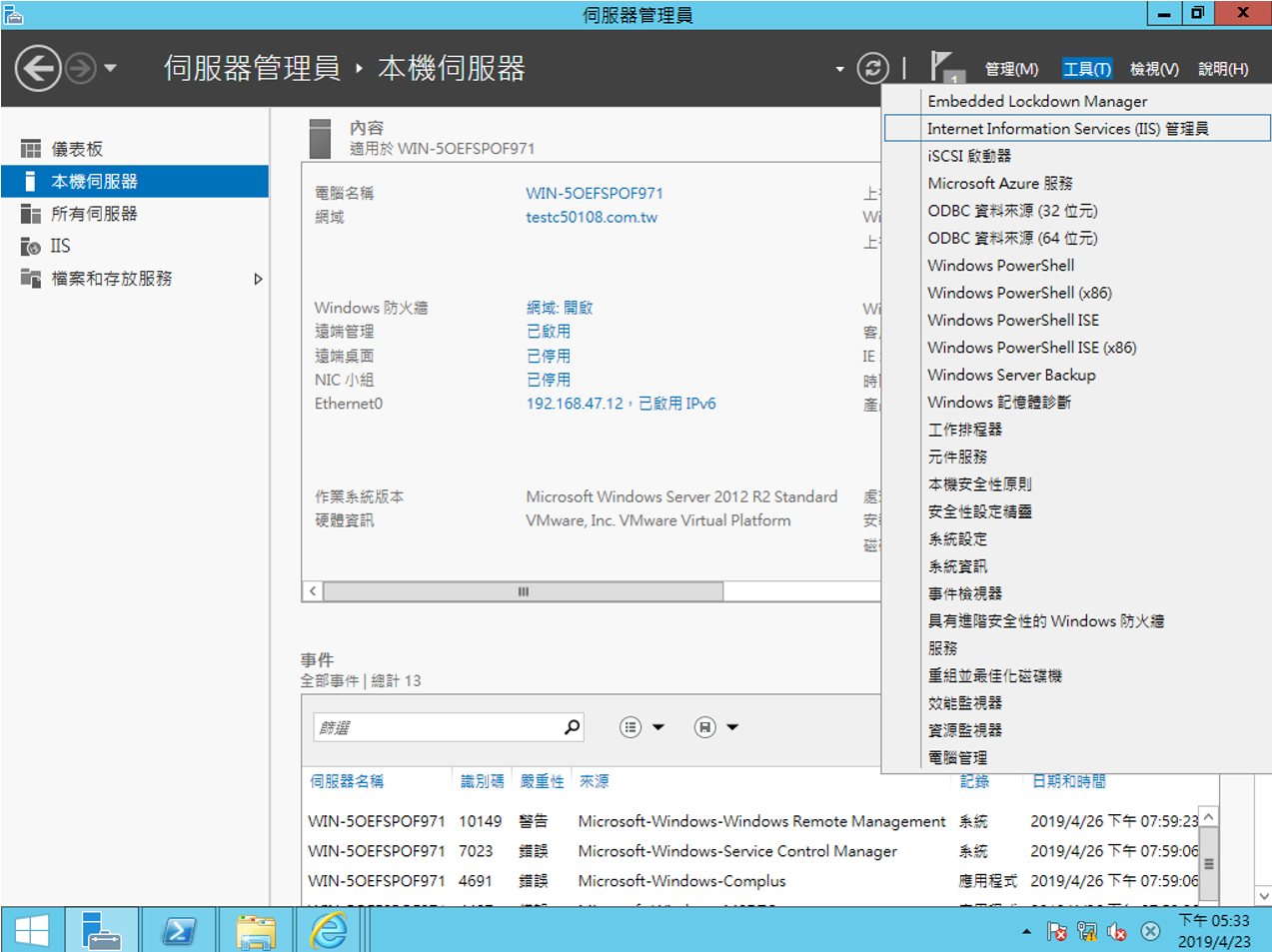
Task: Click computer name link WIN-5OEFSPOF971
Action: click(595, 193)
